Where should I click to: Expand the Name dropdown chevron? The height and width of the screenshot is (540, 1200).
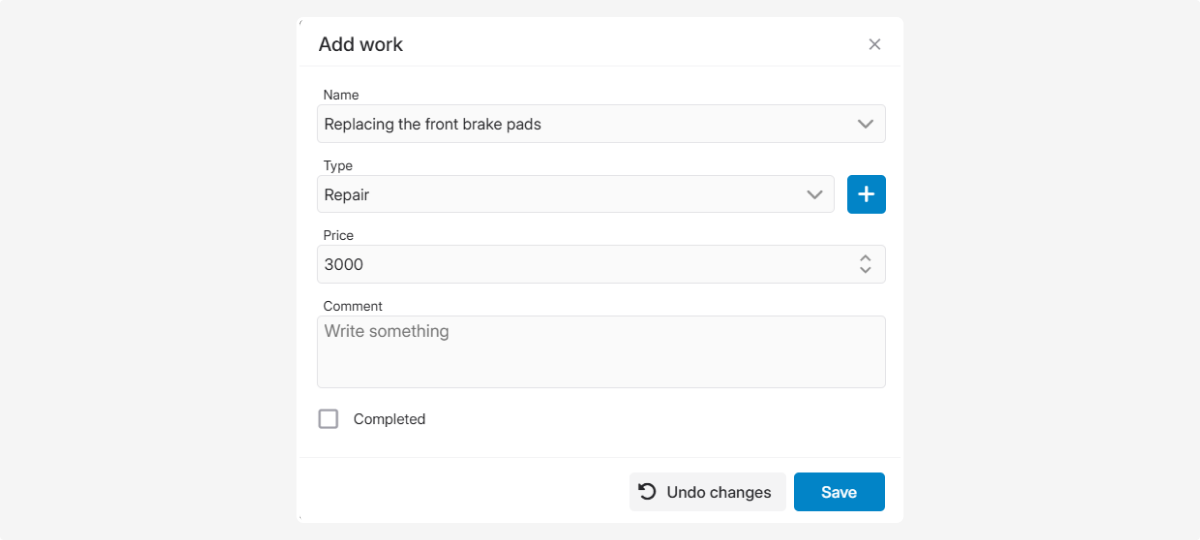click(865, 124)
